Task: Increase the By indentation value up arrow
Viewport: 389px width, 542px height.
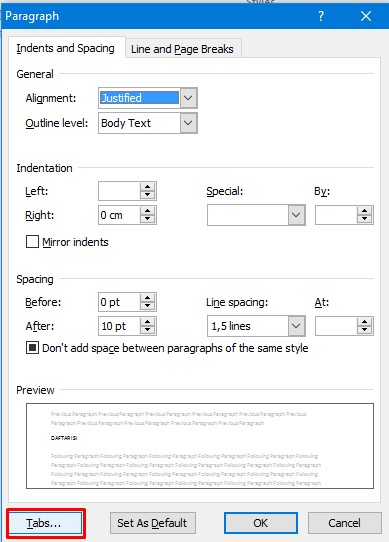Action: (x=364, y=211)
